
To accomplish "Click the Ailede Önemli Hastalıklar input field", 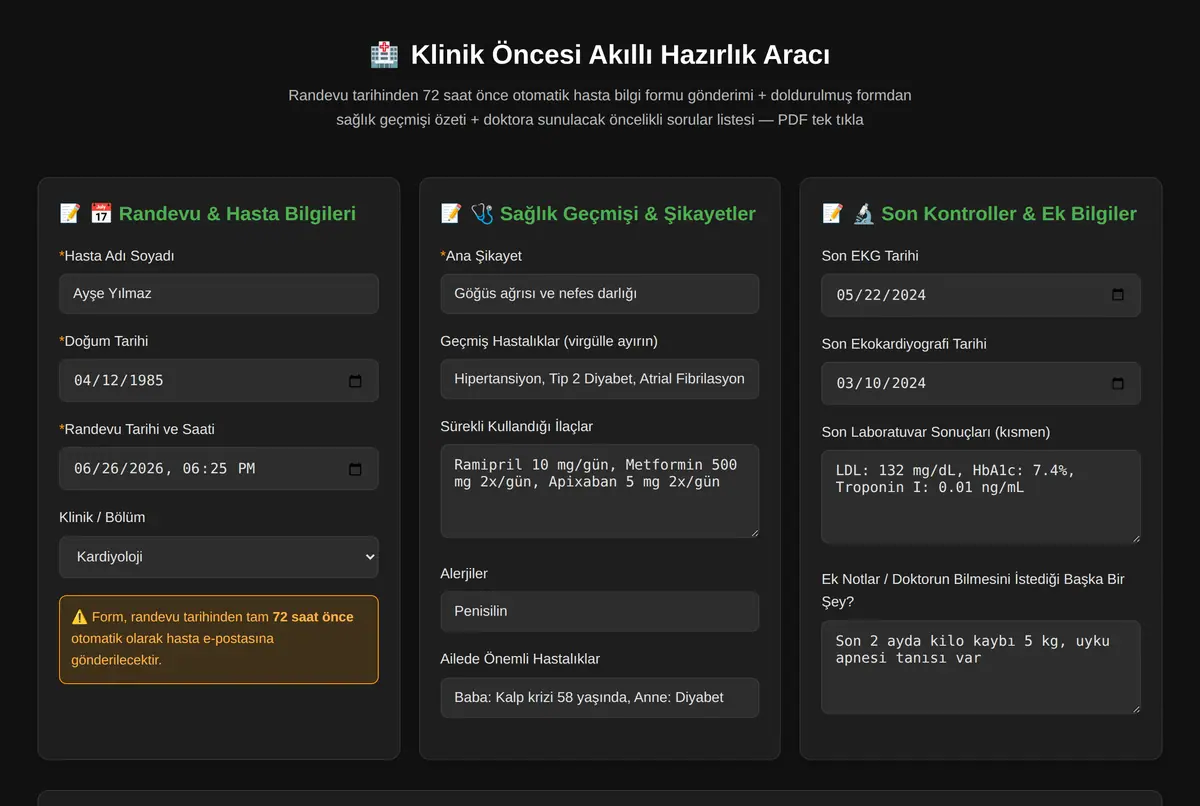I will pos(600,697).
